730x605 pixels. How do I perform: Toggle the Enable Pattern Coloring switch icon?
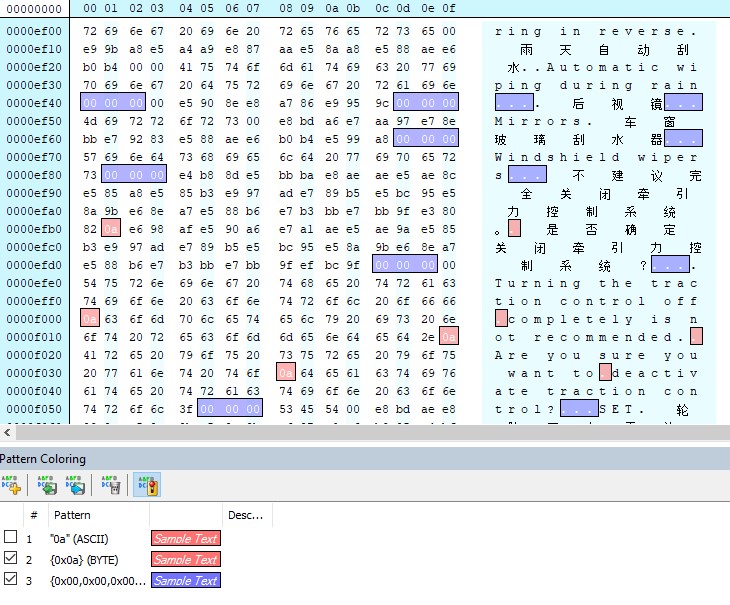click(x=147, y=485)
